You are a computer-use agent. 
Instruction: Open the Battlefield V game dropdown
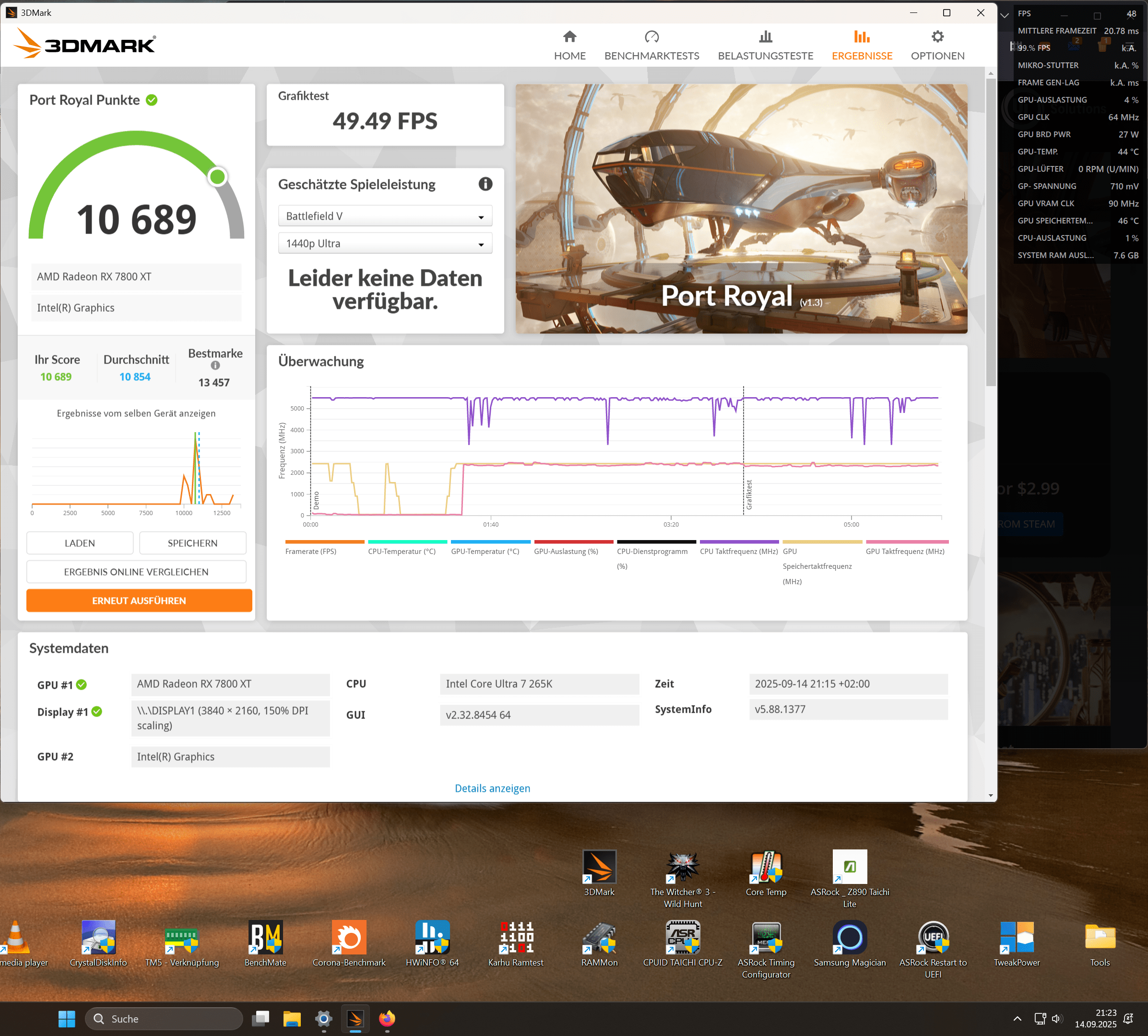click(x=385, y=216)
